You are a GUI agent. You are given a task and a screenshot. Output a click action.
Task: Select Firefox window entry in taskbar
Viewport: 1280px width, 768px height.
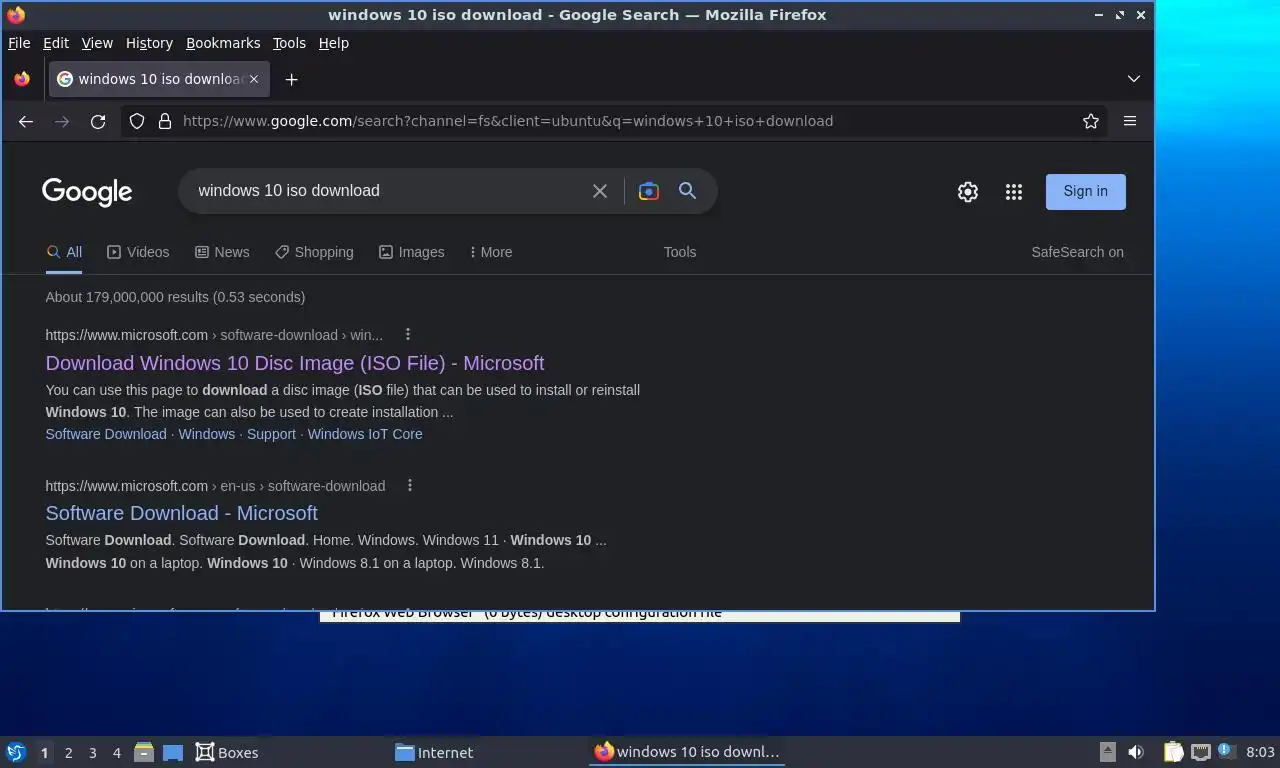[x=687, y=752]
